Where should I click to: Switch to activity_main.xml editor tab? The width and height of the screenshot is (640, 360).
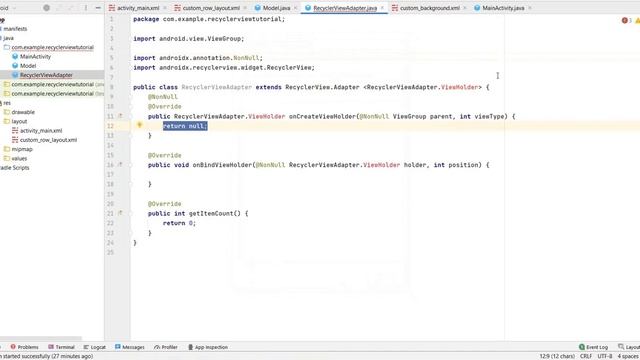[x=138, y=8]
